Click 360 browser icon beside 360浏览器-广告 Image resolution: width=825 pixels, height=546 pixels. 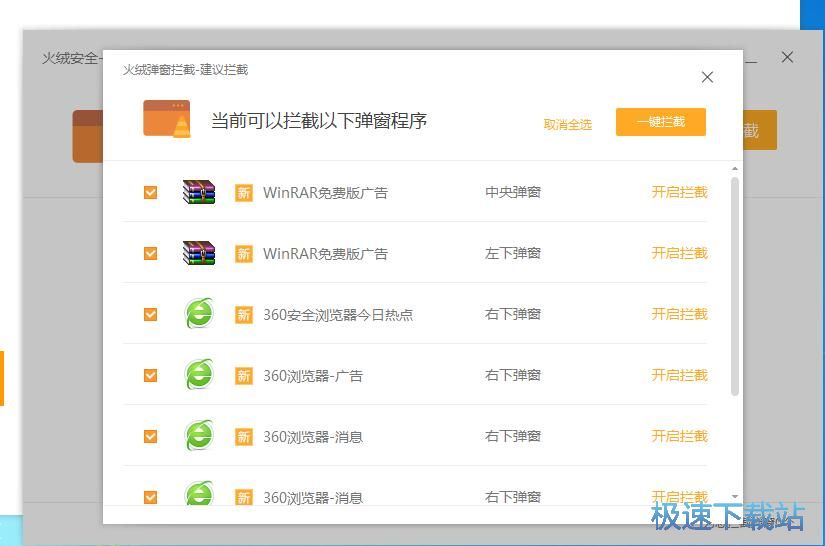point(199,375)
